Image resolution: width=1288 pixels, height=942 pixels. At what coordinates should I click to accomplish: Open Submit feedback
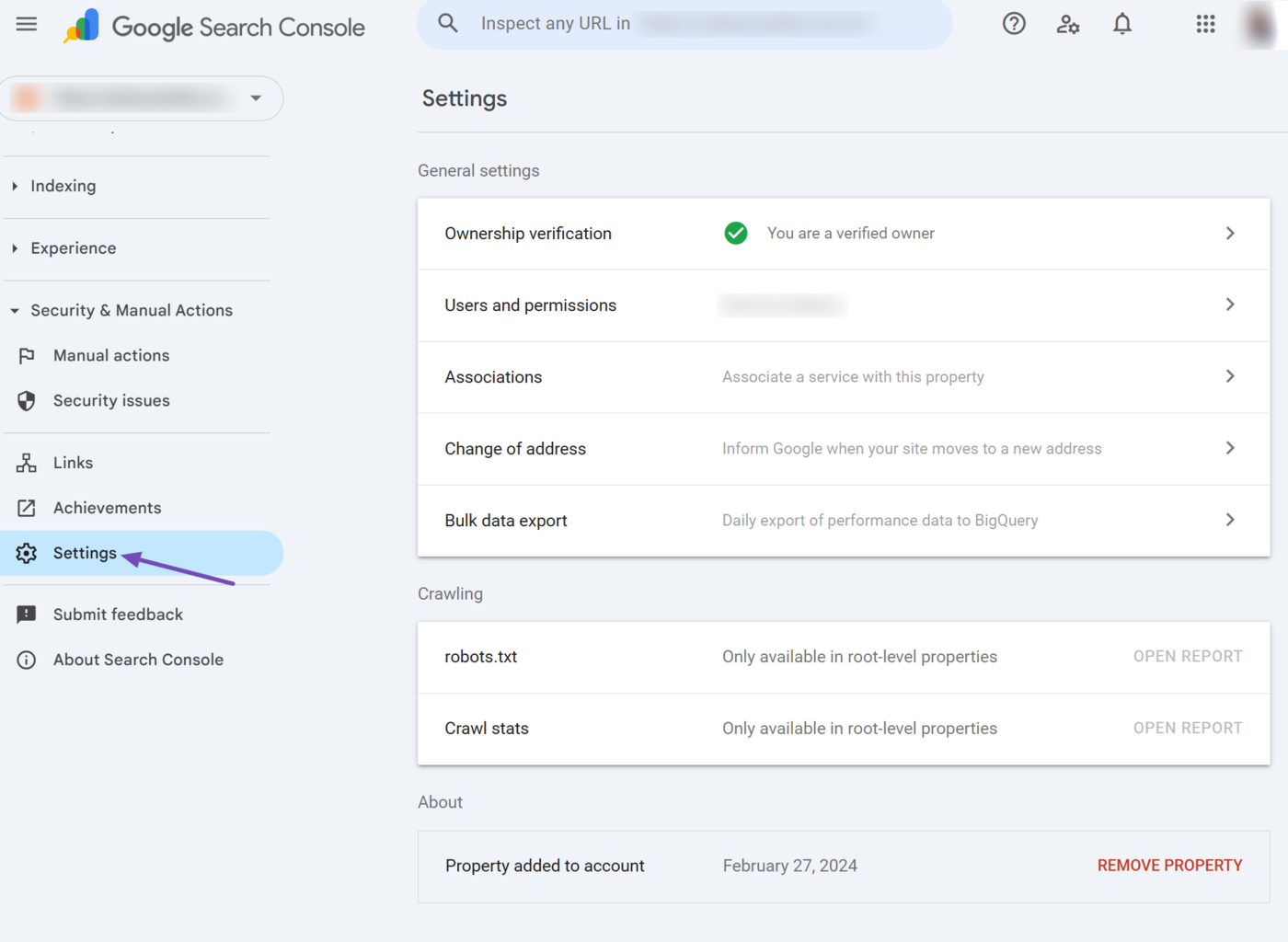118,615
